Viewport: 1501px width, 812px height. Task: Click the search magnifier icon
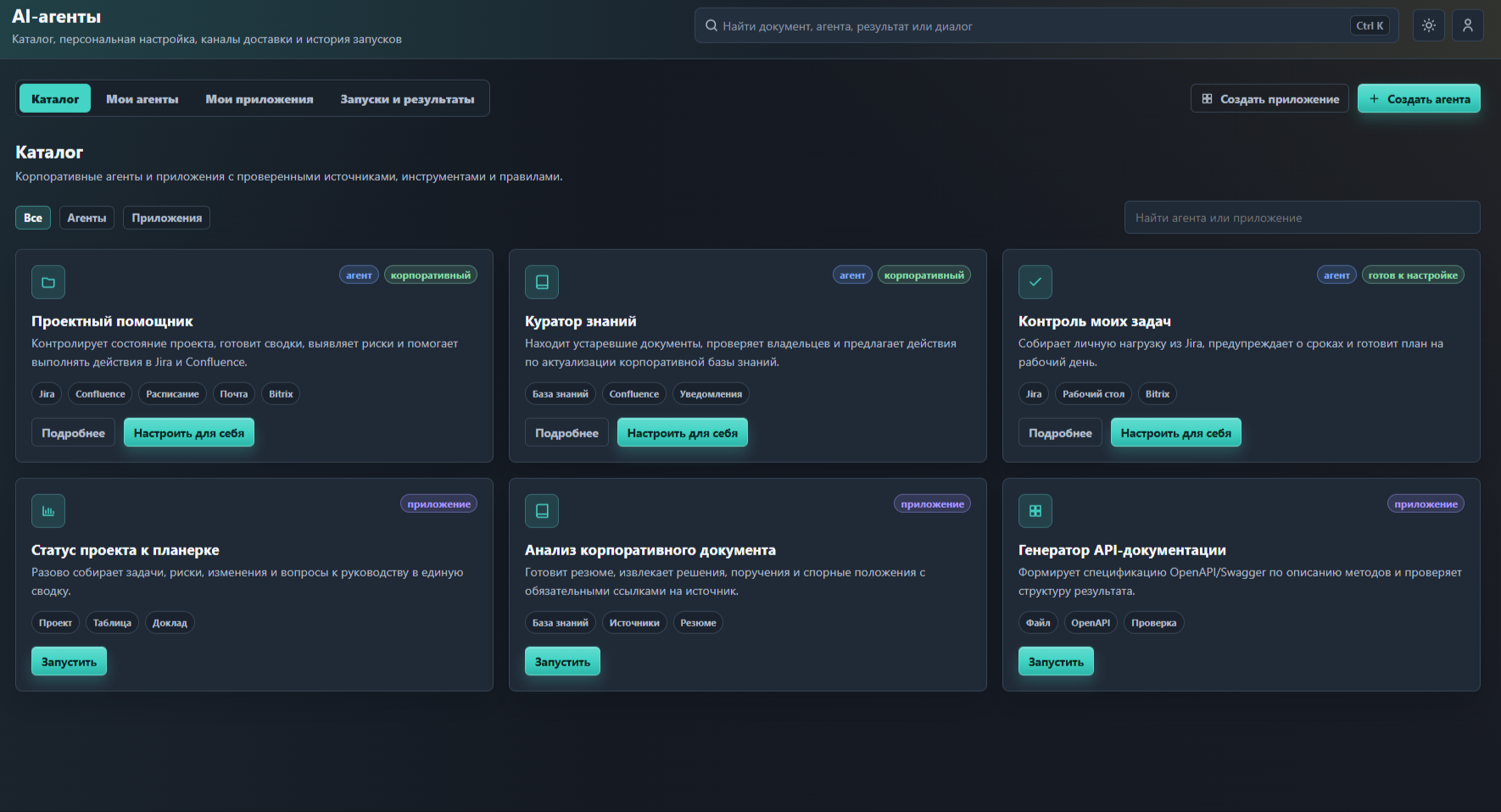[x=711, y=25]
